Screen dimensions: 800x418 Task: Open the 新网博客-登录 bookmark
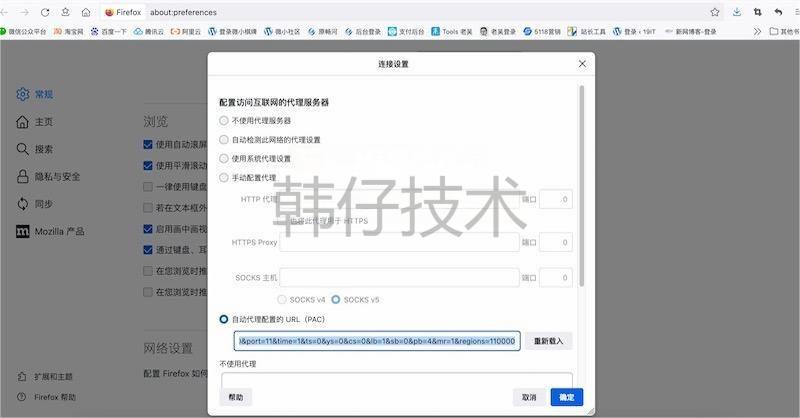tap(690, 32)
